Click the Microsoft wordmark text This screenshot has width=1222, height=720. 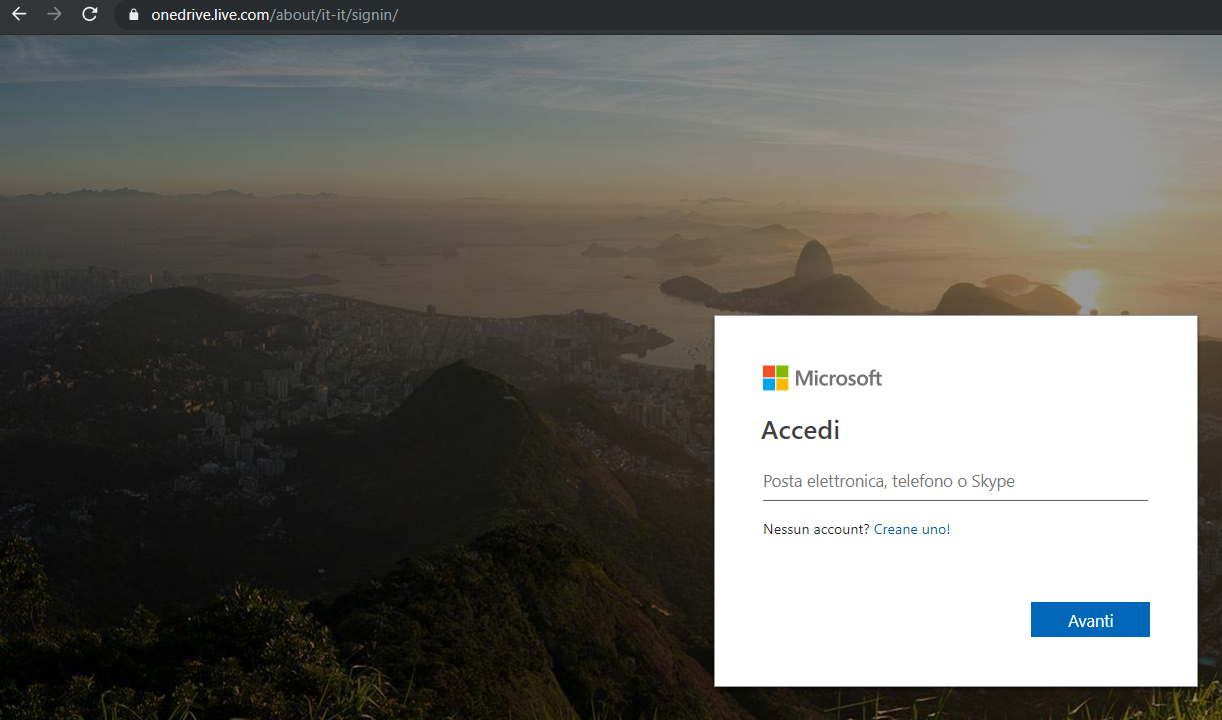click(838, 378)
